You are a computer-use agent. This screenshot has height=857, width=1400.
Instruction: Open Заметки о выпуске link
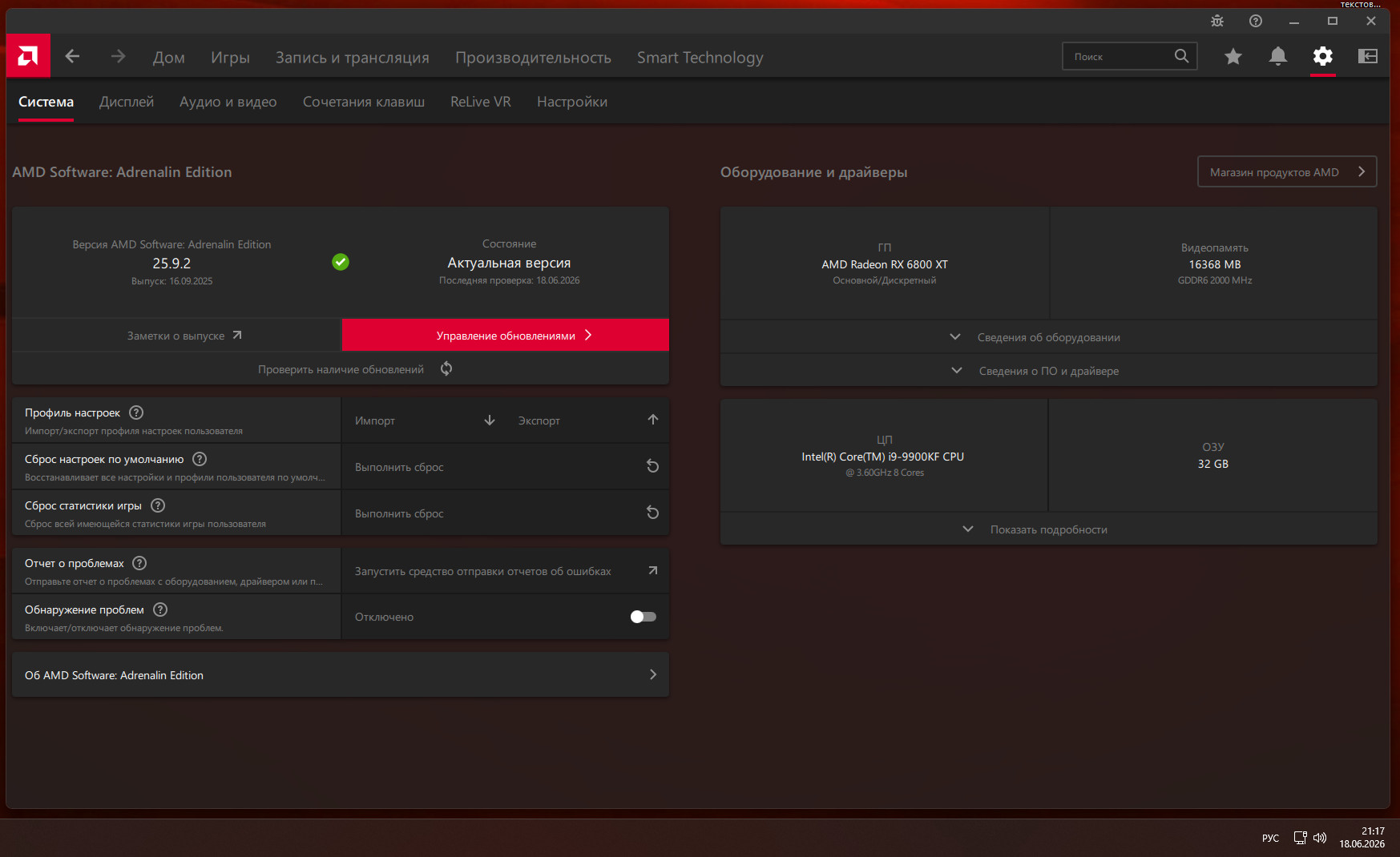pyautogui.click(x=177, y=336)
